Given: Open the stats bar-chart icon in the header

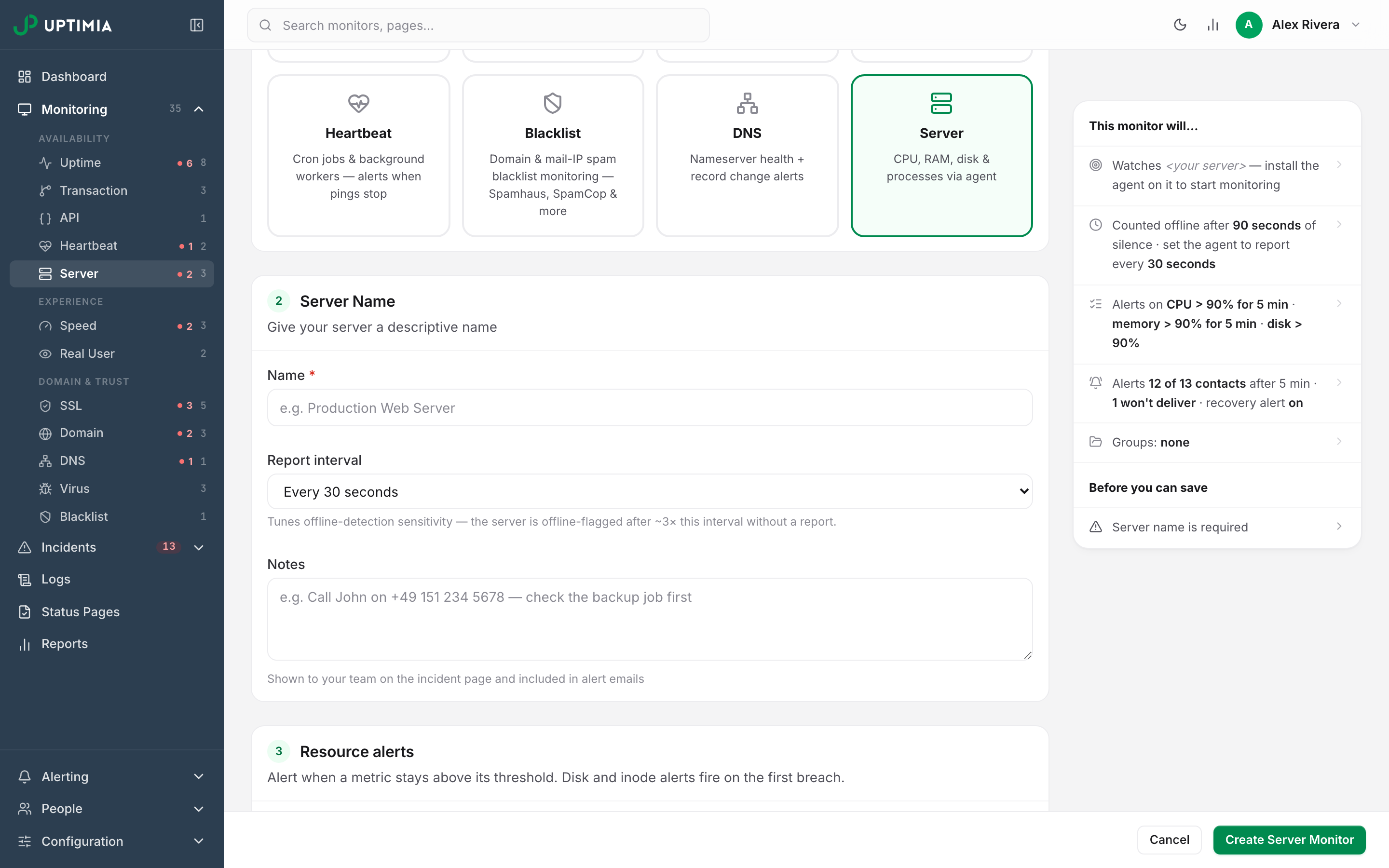Looking at the screenshot, I should click(x=1213, y=25).
